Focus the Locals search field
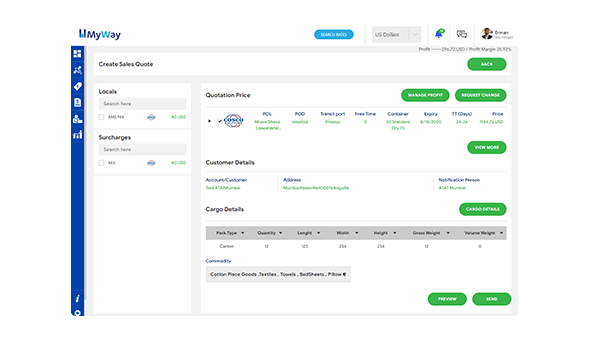Screen dimensions: 590x360 tap(142, 104)
